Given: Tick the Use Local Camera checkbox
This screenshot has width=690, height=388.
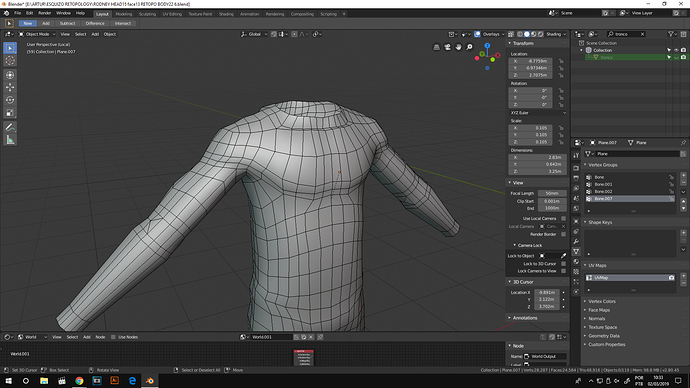Looking at the screenshot, I should [x=563, y=218].
